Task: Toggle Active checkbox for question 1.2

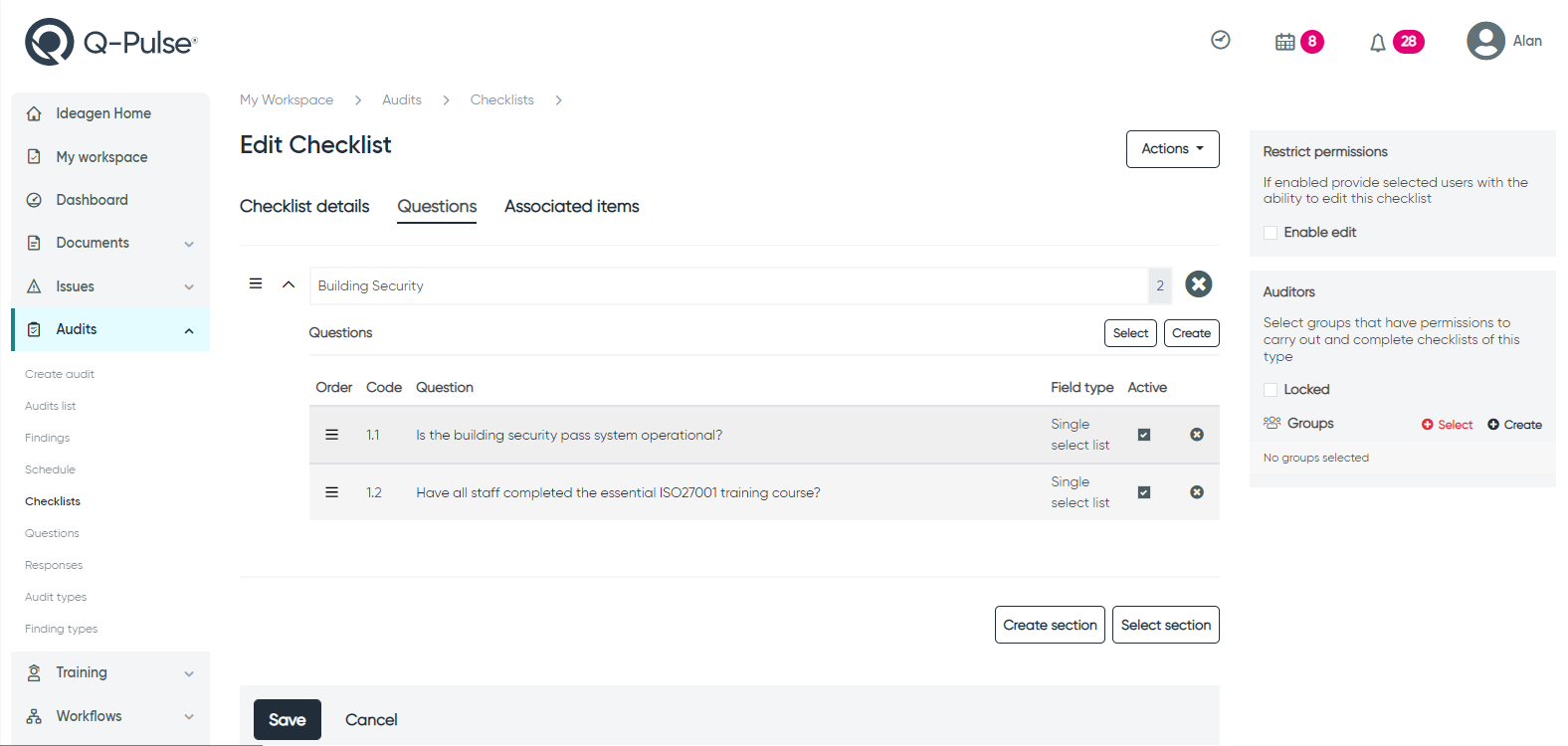Action: [x=1144, y=492]
